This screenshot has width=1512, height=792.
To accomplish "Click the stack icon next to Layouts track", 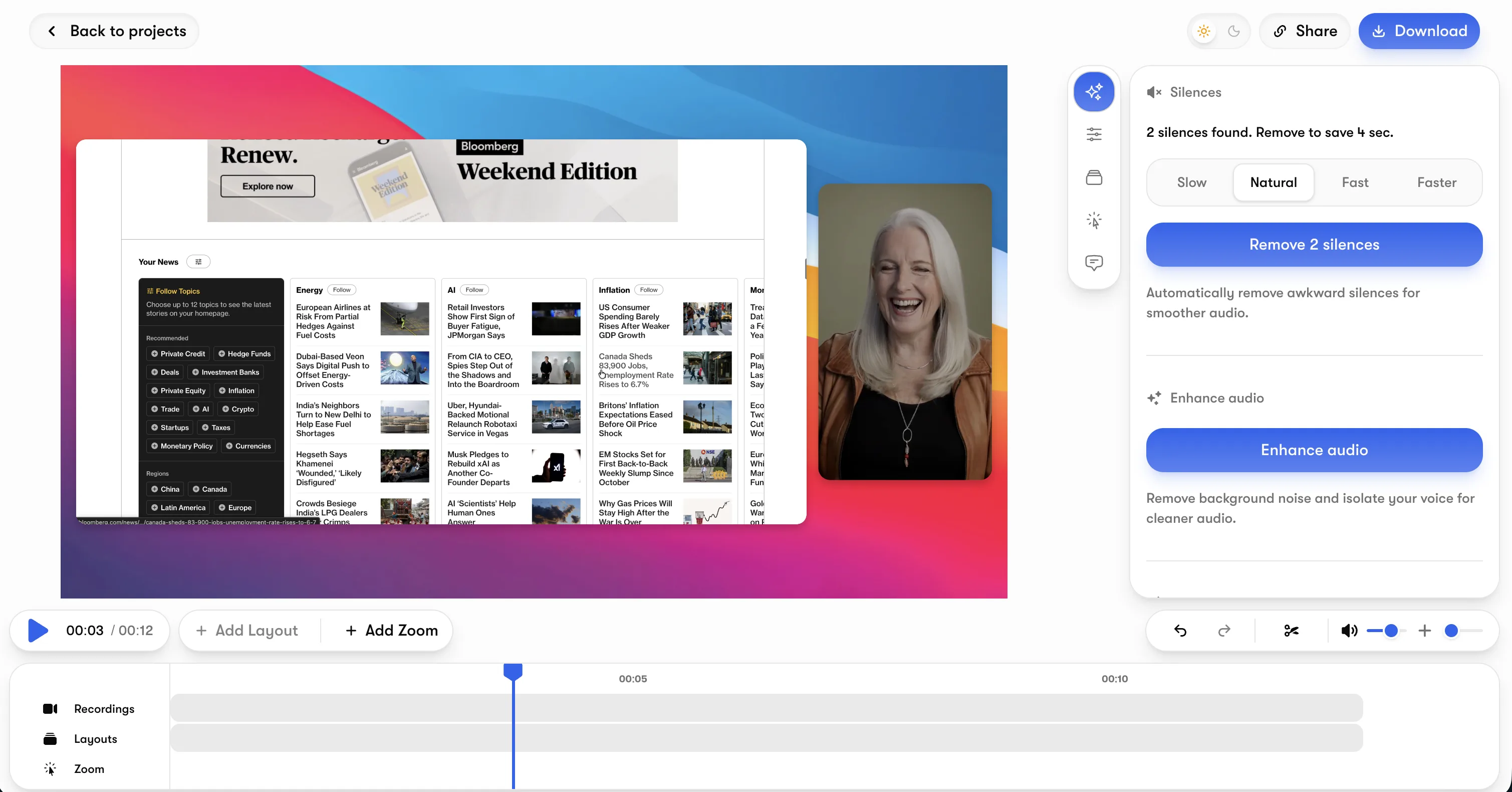I will (x=51, y=739).
